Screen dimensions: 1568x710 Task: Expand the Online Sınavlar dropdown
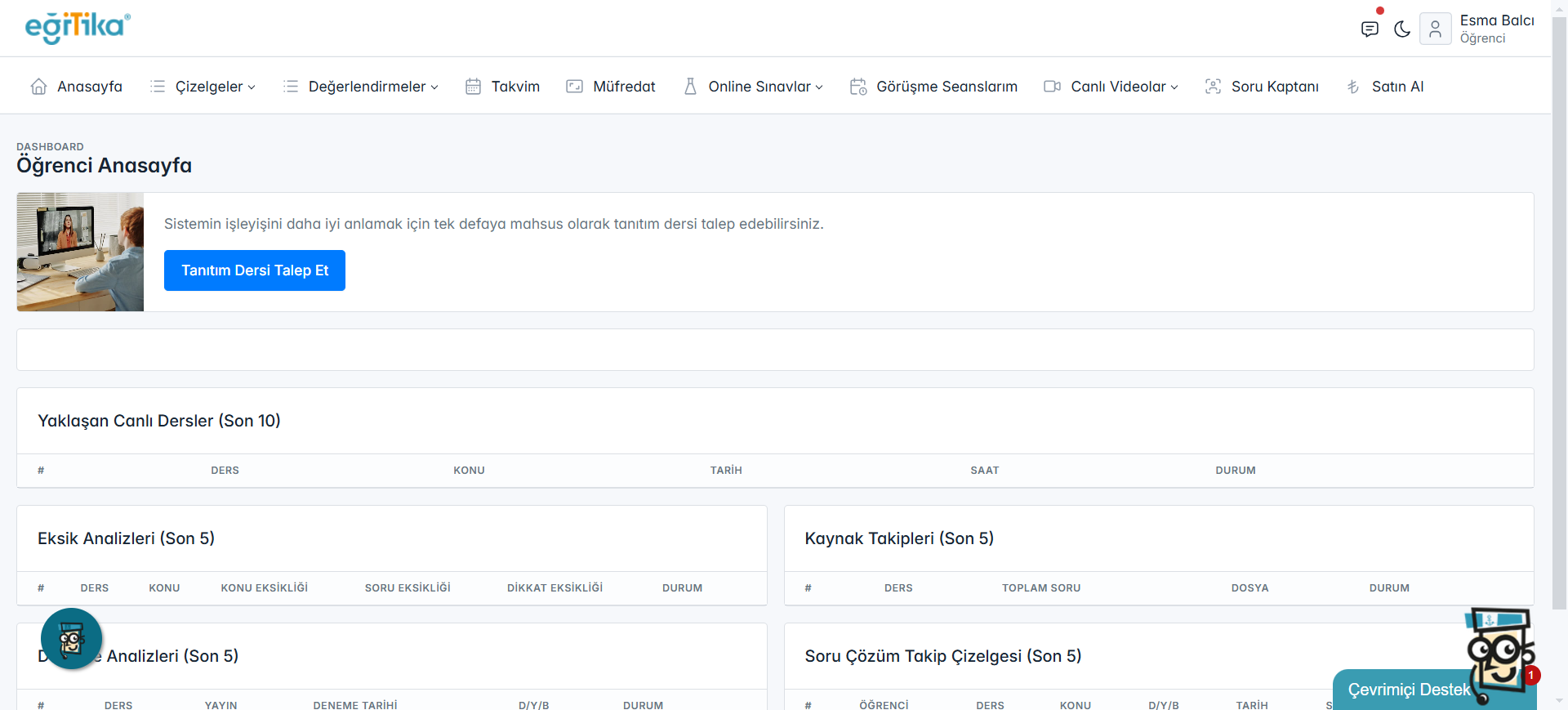tap(764, 87)
